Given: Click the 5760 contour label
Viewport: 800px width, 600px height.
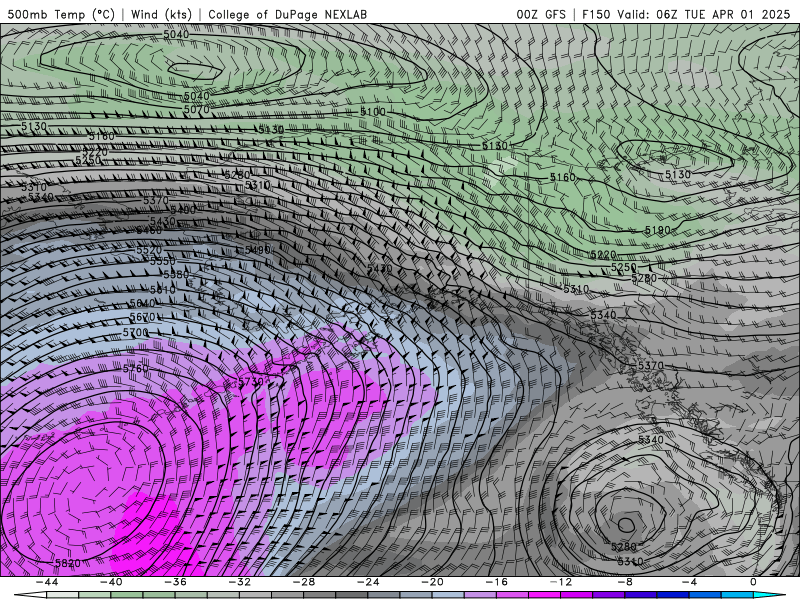Looking at the screenshot, I should (x=136, y=368).
